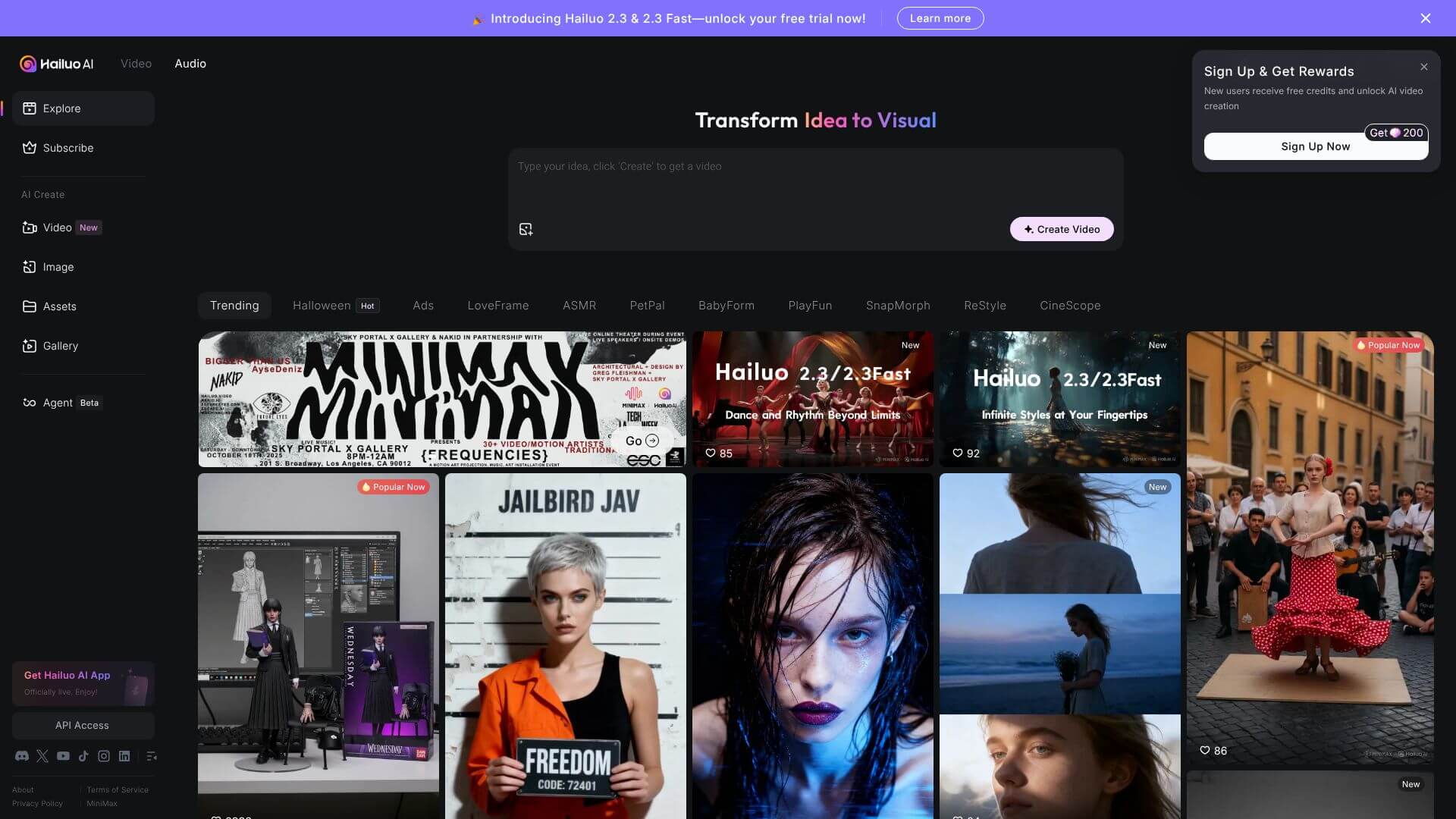Click the Create Video button
Viewport: 1456px width, 819px height.
pyautogui.click(x=1061, y=228)
